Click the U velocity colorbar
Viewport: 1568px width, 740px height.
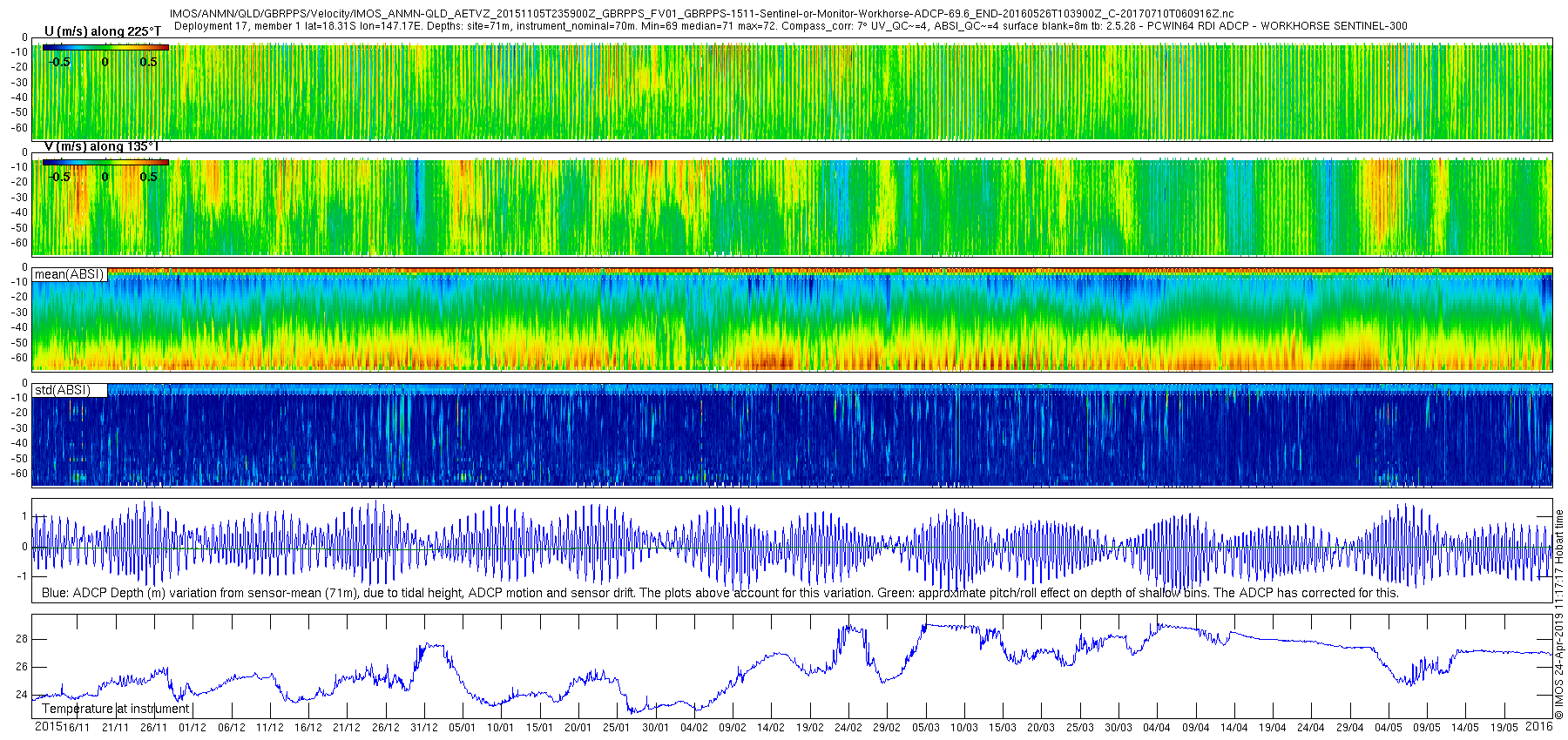click(x=105, y=47)
